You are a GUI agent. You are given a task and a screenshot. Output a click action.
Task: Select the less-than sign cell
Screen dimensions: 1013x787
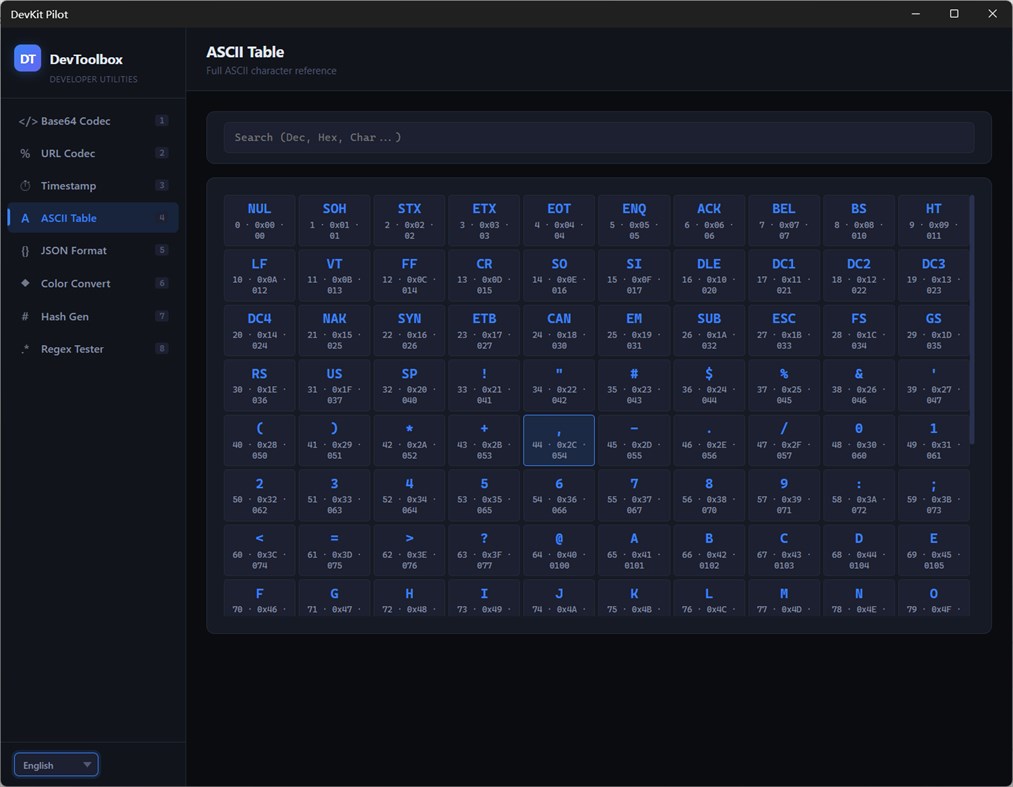point(260,550)
